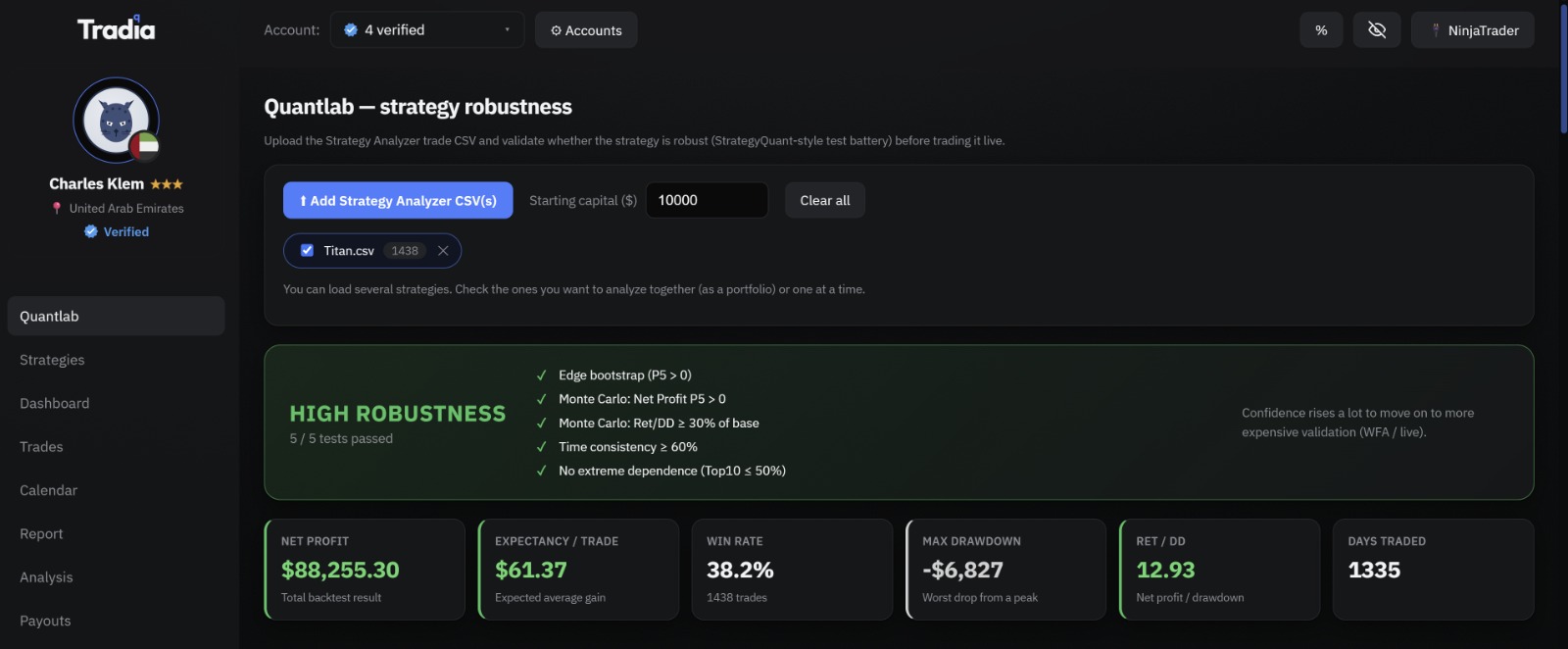The image size is (1568, 649).
Task: Click the Time consistency check mark
Action: pyautogui.click(x=541, y=447)
